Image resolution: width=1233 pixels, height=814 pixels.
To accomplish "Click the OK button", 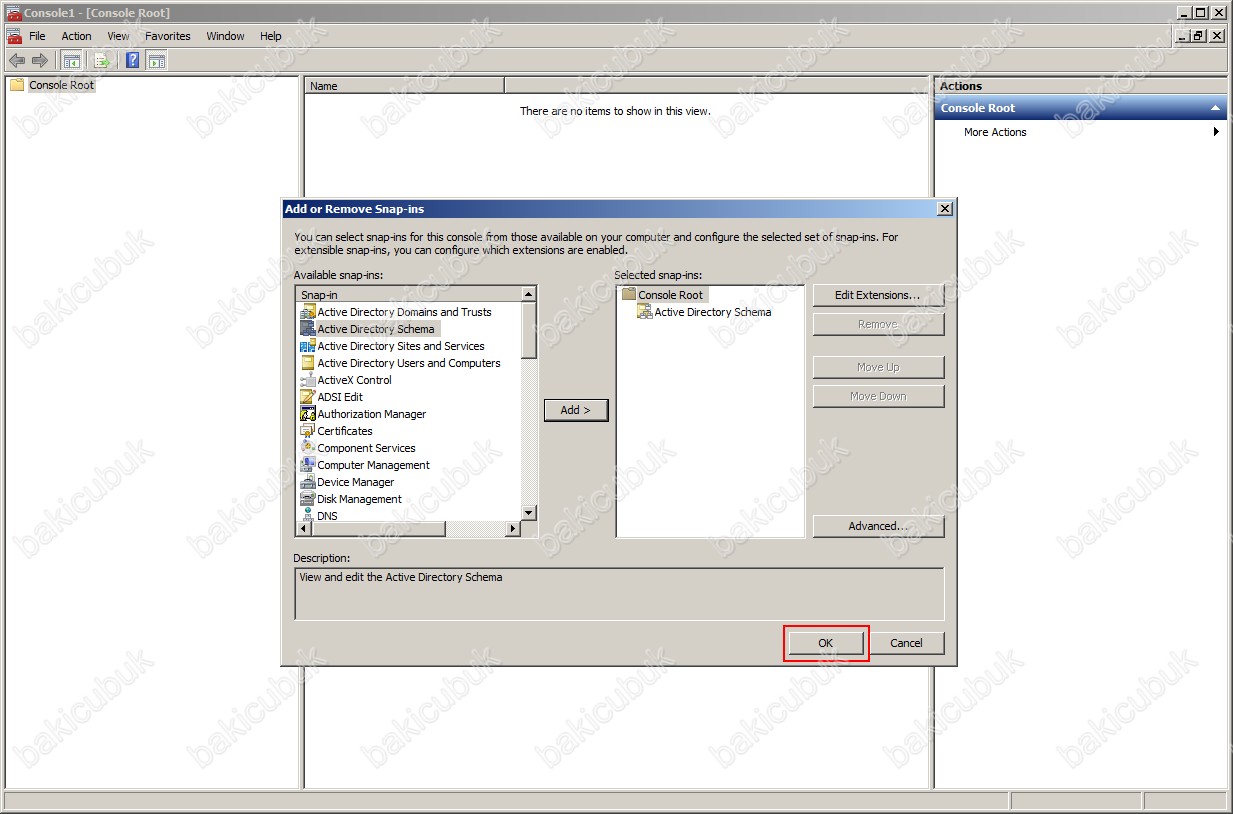I will [826, 643].
